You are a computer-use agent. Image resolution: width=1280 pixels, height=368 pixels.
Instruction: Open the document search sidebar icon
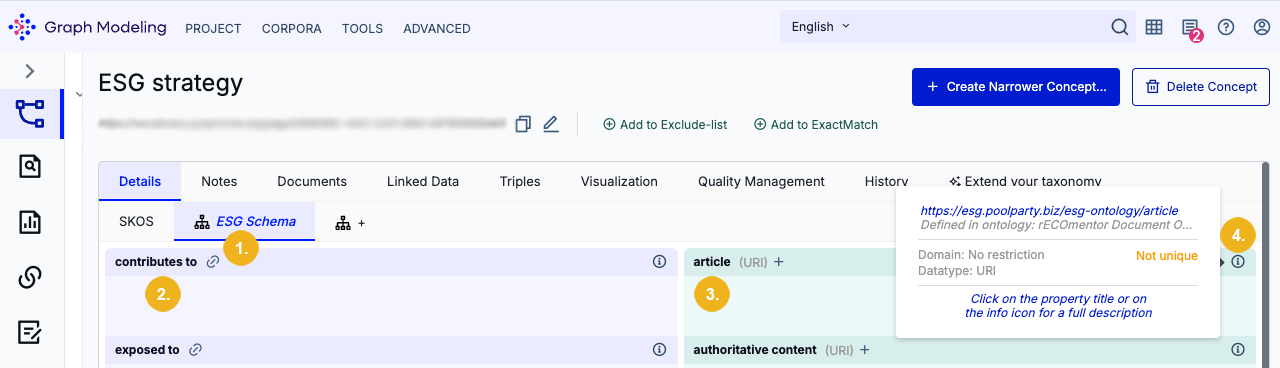[31, 167]
